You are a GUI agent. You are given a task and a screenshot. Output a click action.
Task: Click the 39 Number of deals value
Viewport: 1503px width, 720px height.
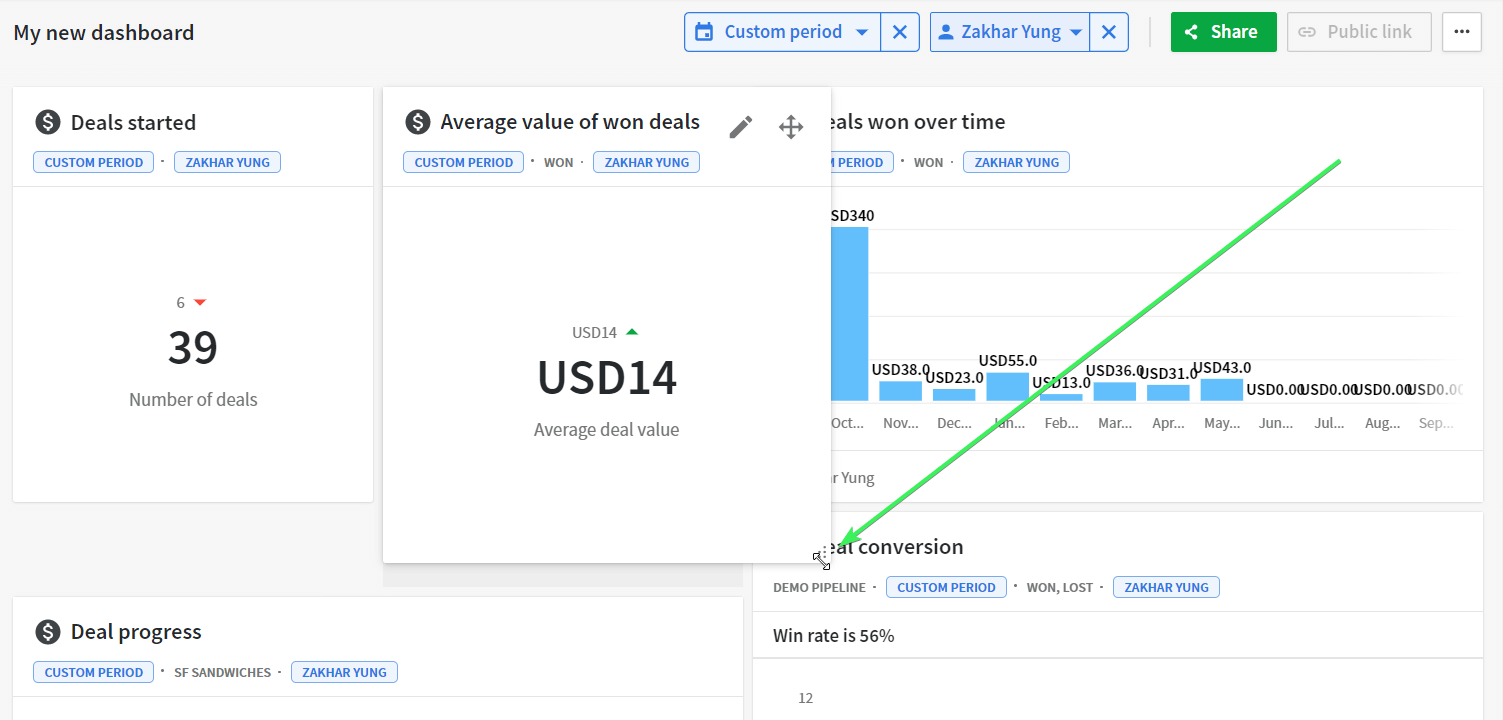pyautogui.click(x=193, y=347)
